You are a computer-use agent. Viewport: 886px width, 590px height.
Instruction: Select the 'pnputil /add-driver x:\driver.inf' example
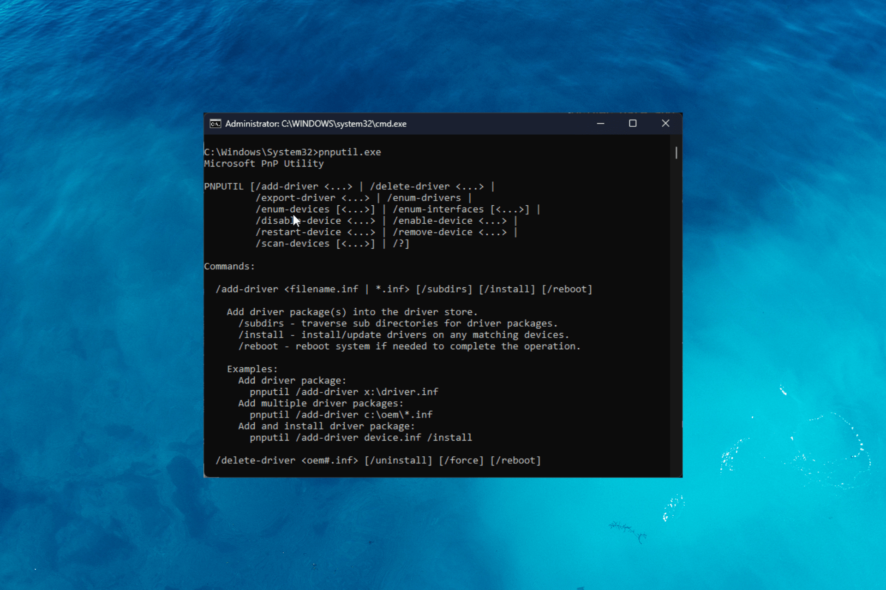[345, 391]
